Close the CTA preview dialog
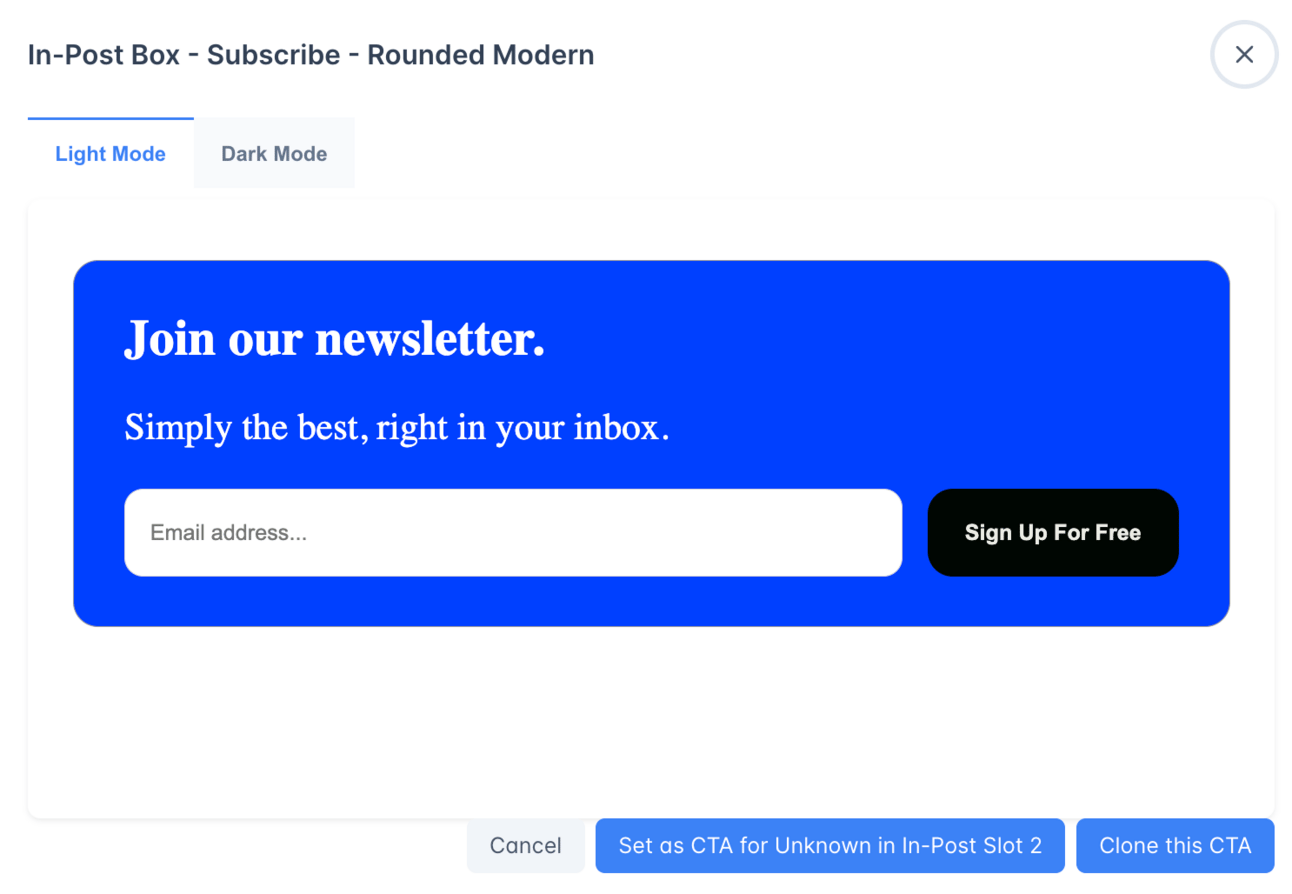1292x894 pixels. tap(1244, 55)
